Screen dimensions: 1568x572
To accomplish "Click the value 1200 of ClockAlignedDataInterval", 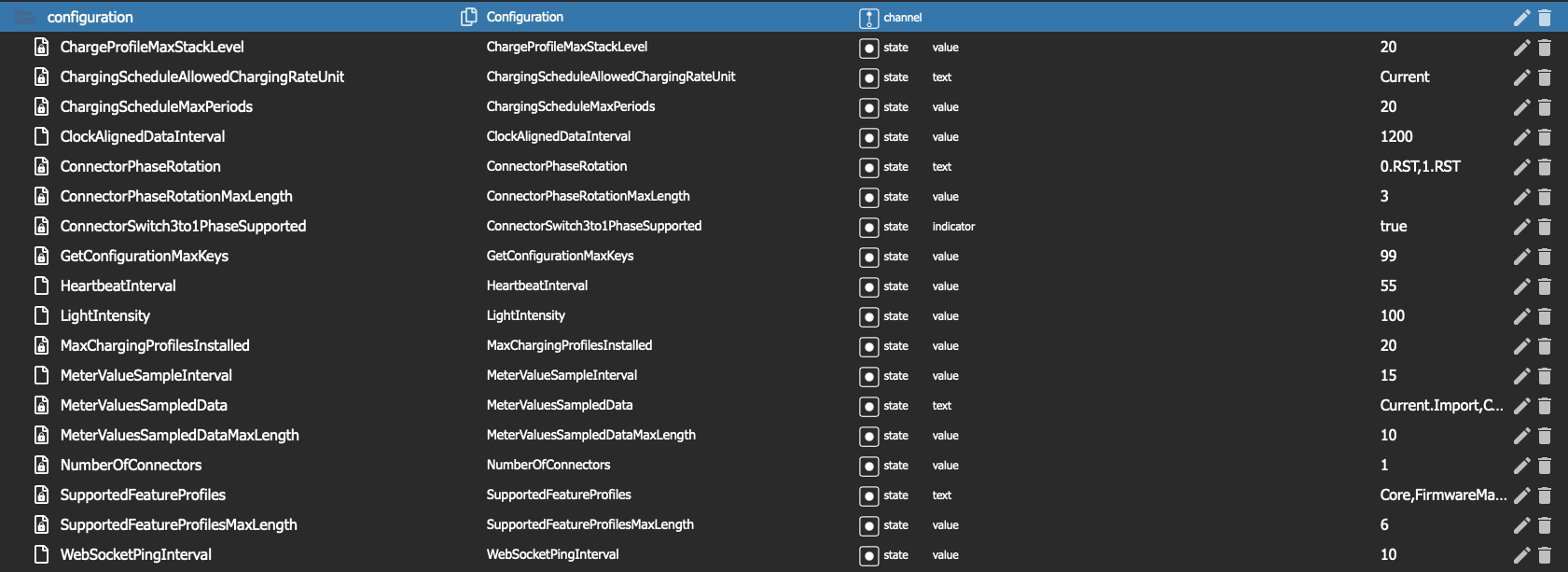I will [1396, 136].
